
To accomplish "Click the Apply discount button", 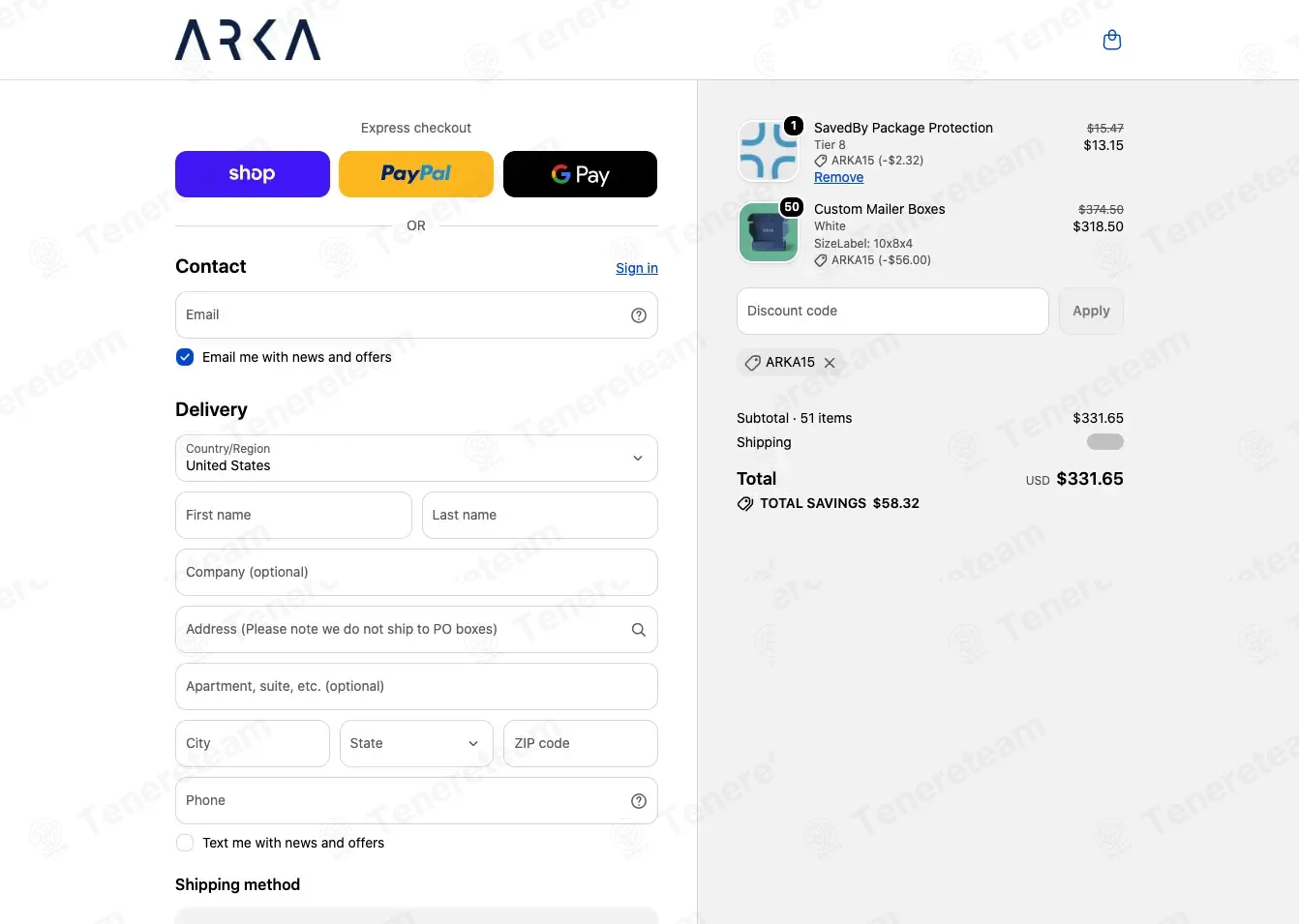I will [x=1091, y=311].
